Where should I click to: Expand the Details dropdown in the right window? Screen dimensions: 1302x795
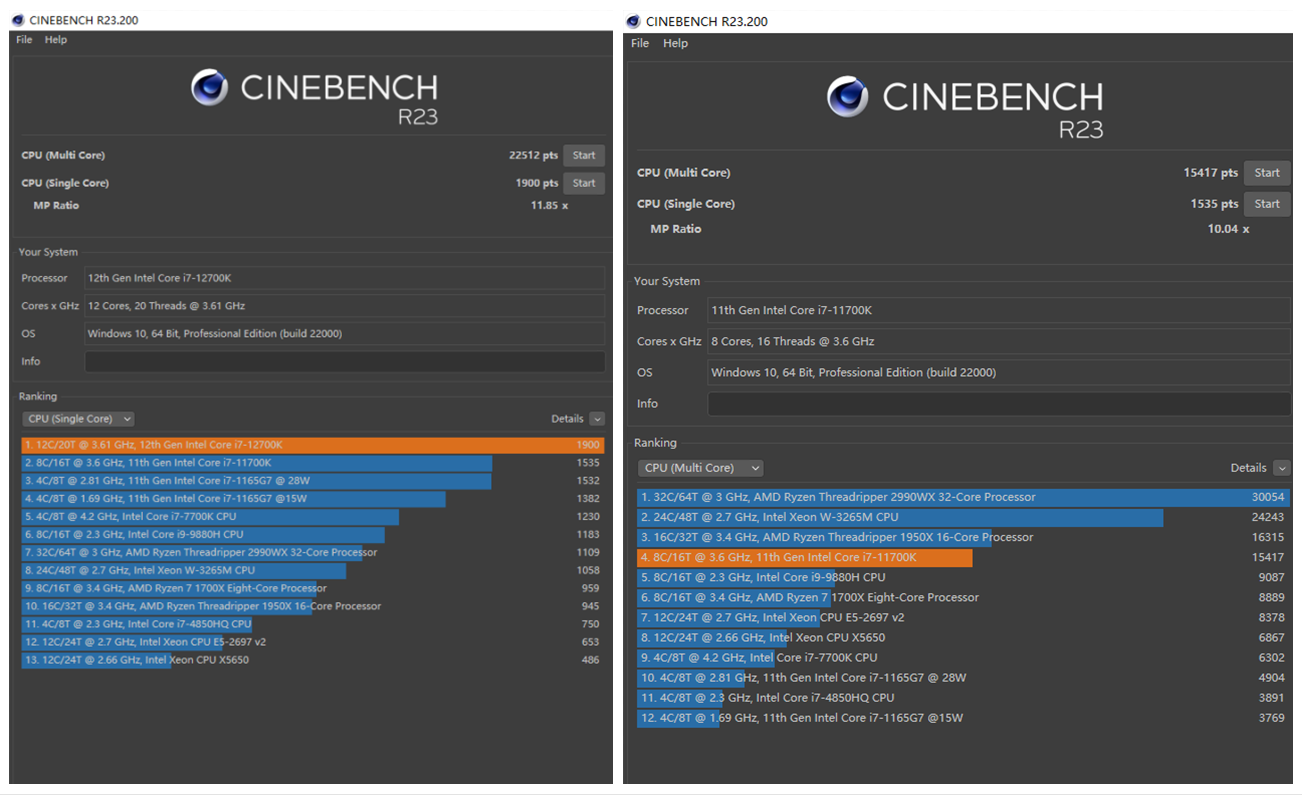click(1282, 468)
